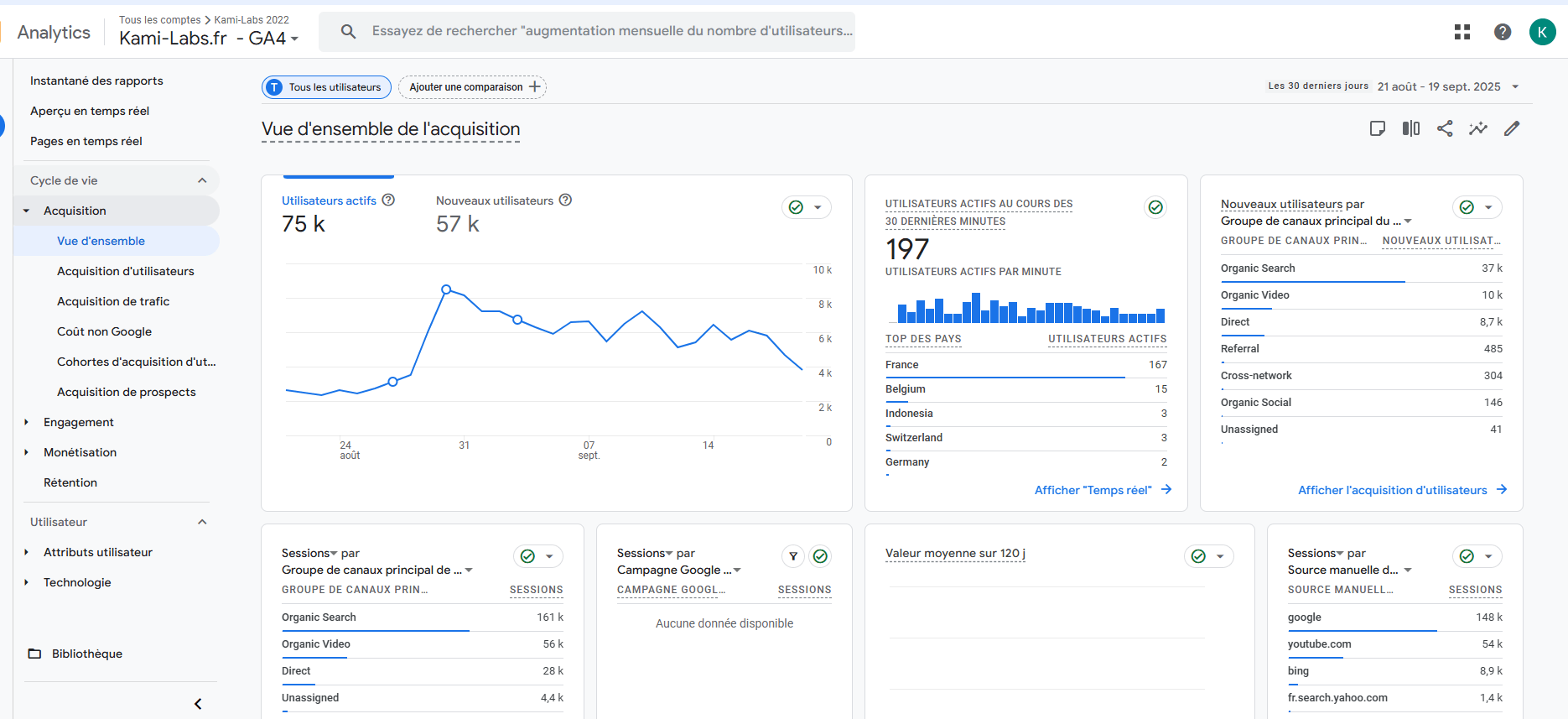Click Ajouter une comparaison button
Image resolution: width=1568 pixels, height=719 pixels.
pos(473,87)
